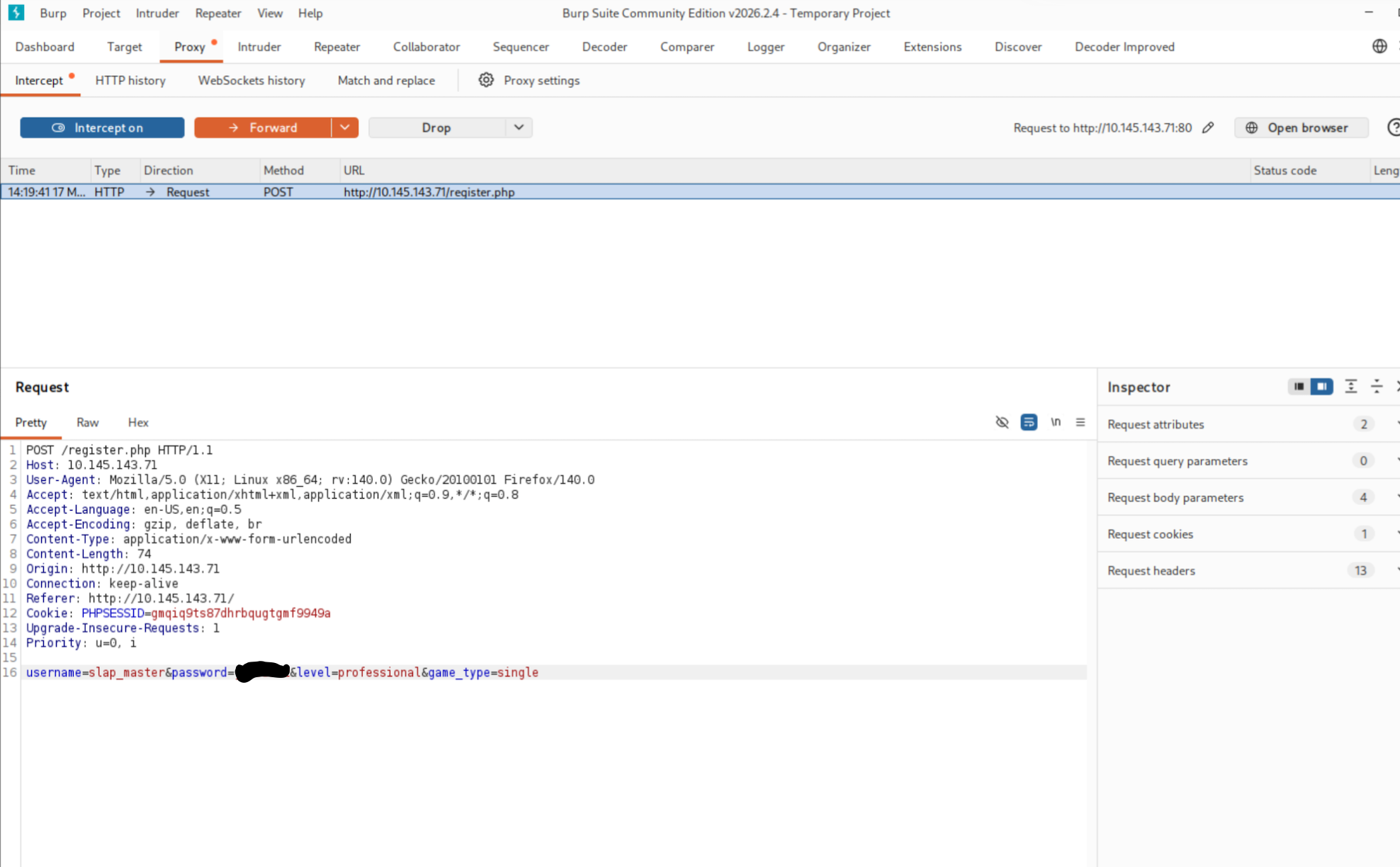Screen dimensions: 1400x867
Task: Open the Intruder menu
Action: [x=157, y=13]
